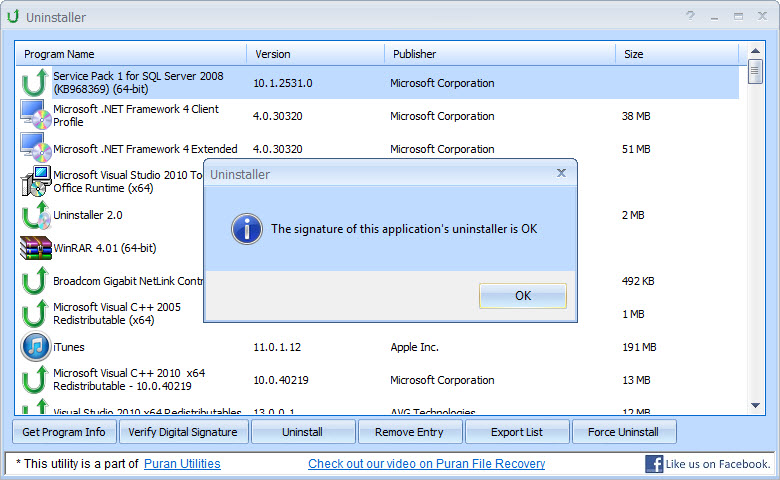Click the Service Pack 1 SQL Server row icon
Screen dimensions: 780x480
pos(35,83)
